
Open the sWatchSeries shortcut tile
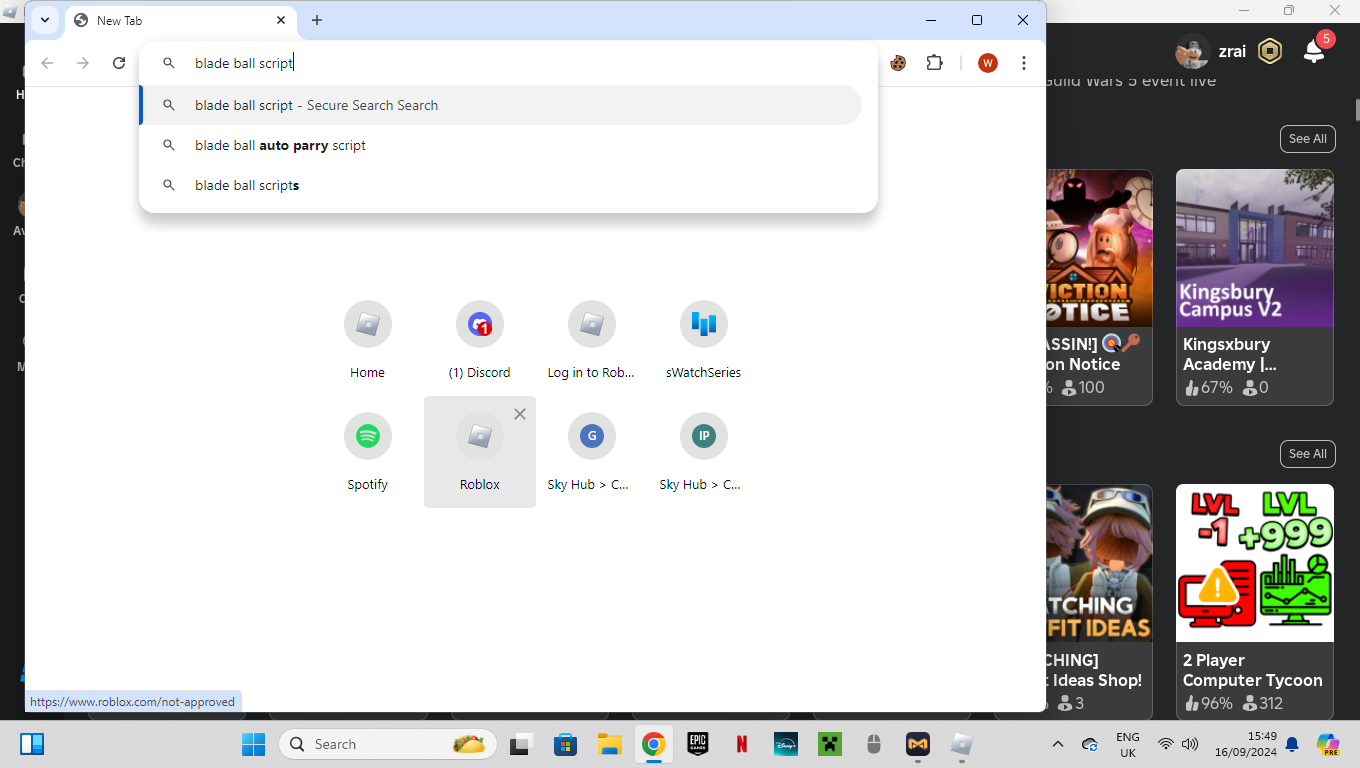[704, 340]
